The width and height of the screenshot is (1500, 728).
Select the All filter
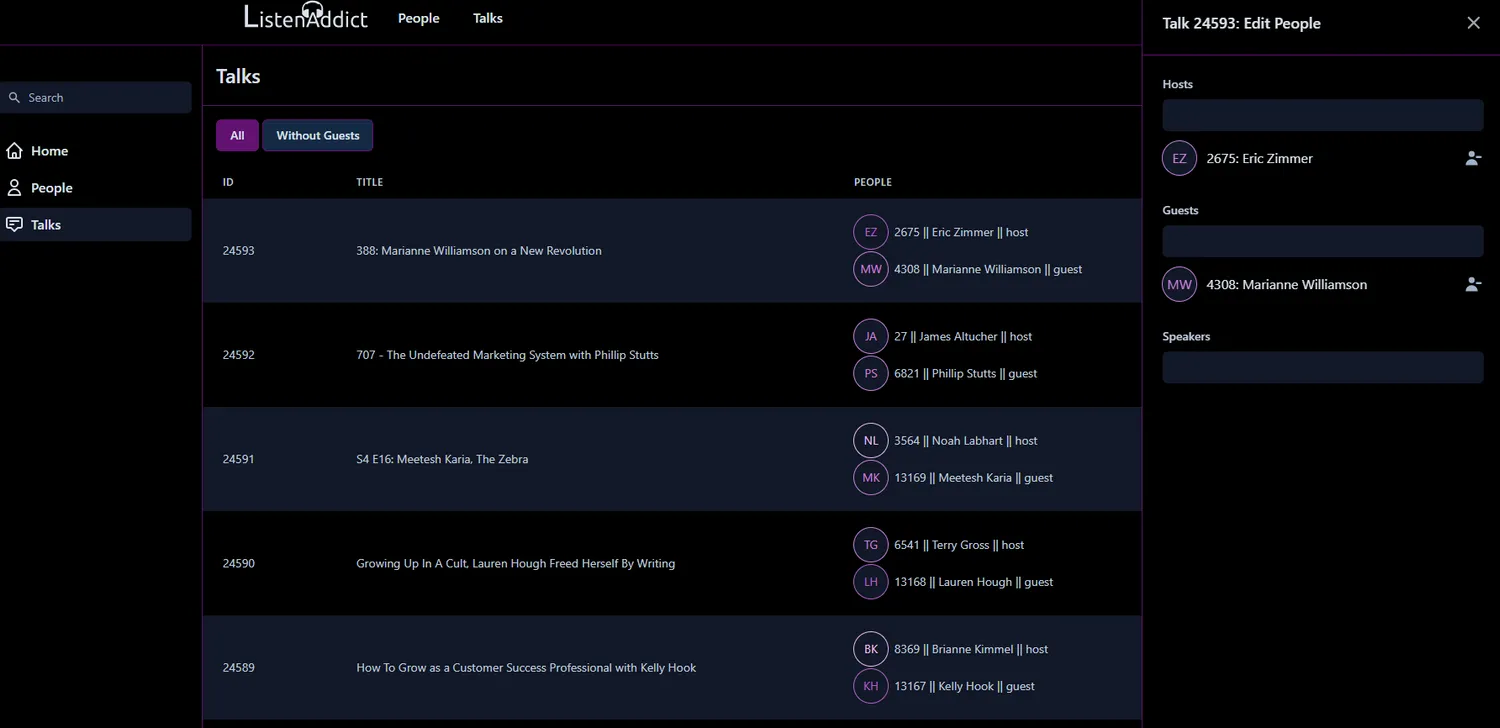coord(237,136)
